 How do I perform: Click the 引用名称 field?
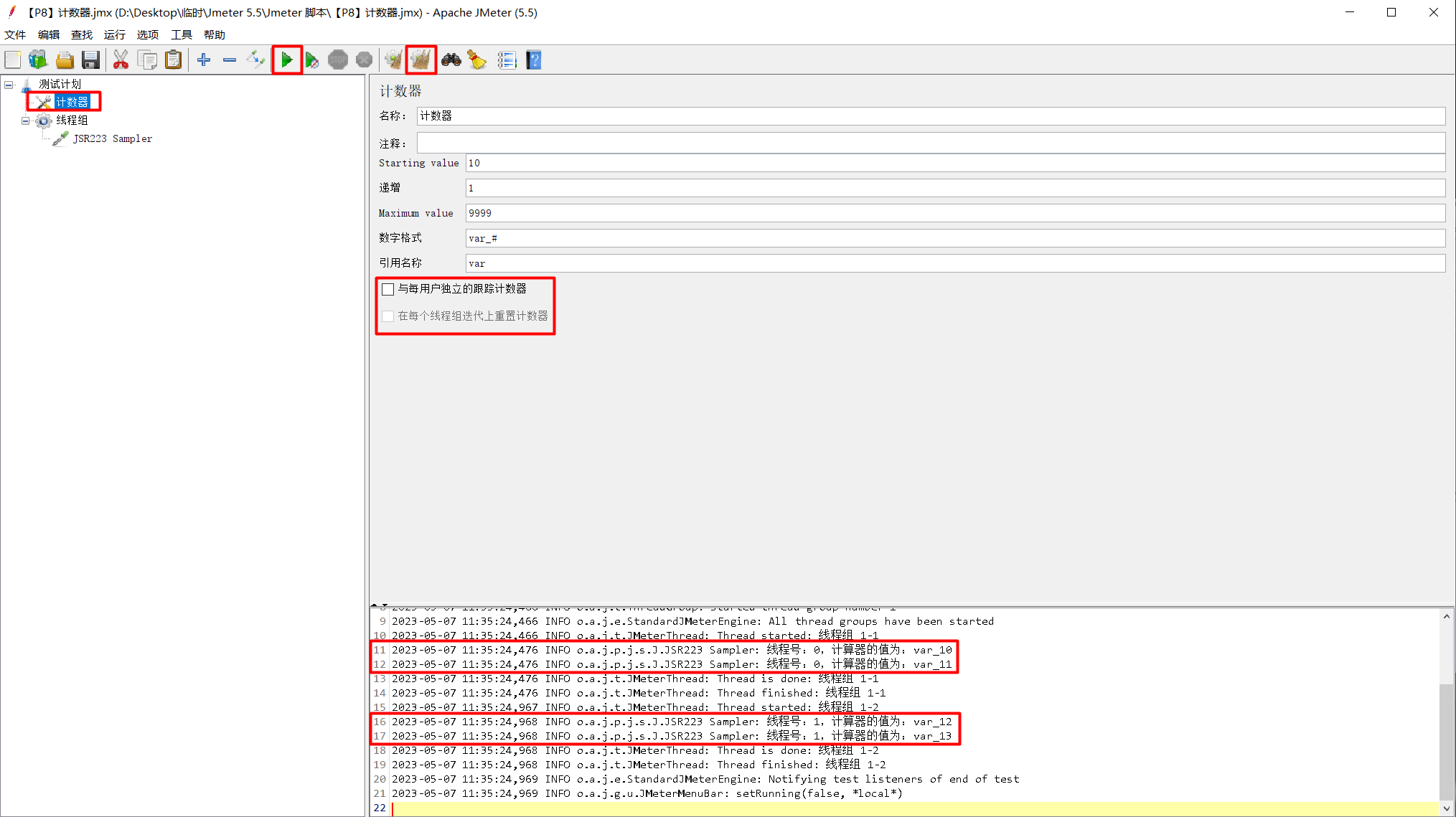click(955, 263)
